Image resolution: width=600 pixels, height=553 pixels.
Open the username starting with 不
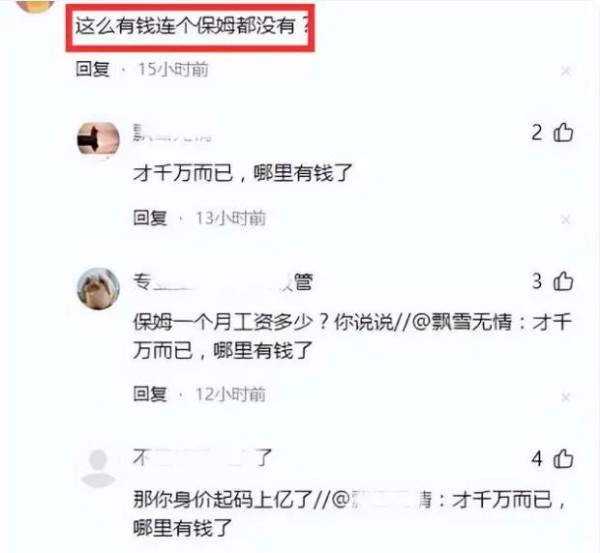point(202,457)
